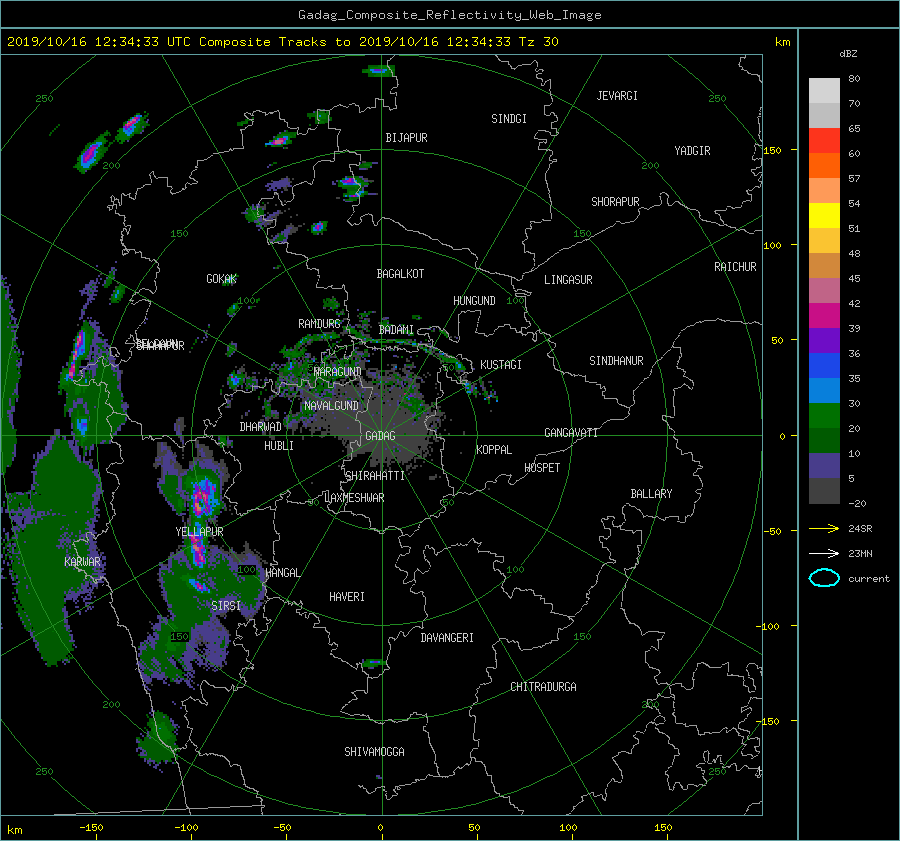
Task: Click the HAVERI city label
Action: [x=347, y=597]
